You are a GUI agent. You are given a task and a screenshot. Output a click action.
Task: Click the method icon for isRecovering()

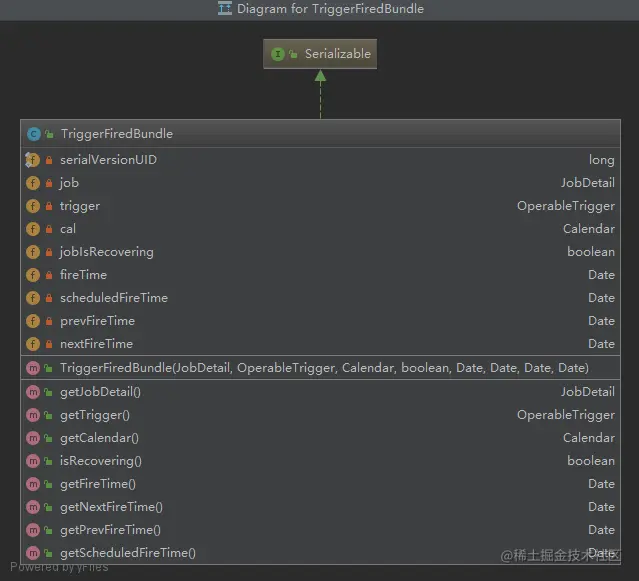pos(33,461)
